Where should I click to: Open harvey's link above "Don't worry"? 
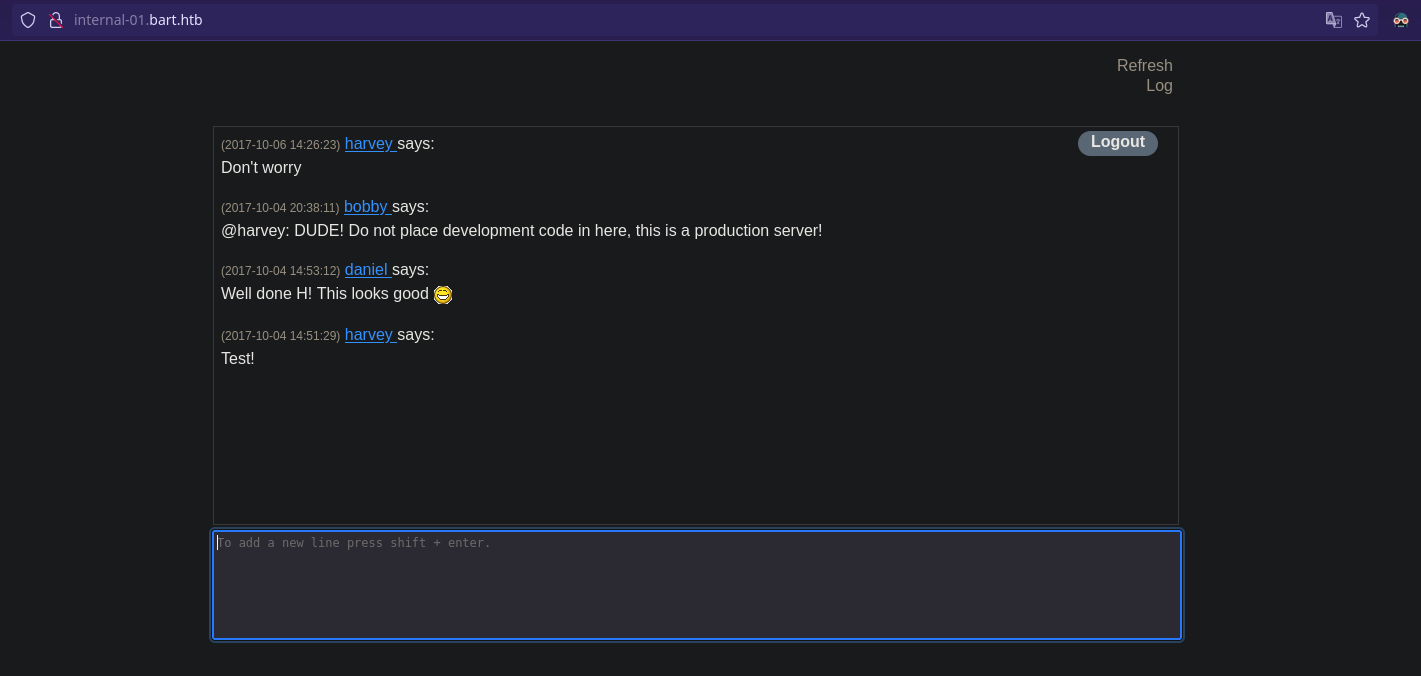pyautogui.click(x=369, y=144)
